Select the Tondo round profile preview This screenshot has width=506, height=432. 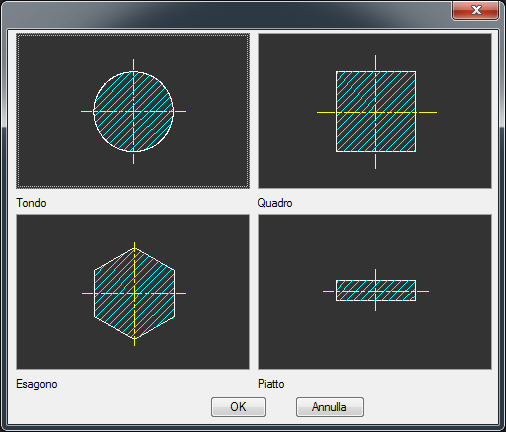[x=133, y=111]
